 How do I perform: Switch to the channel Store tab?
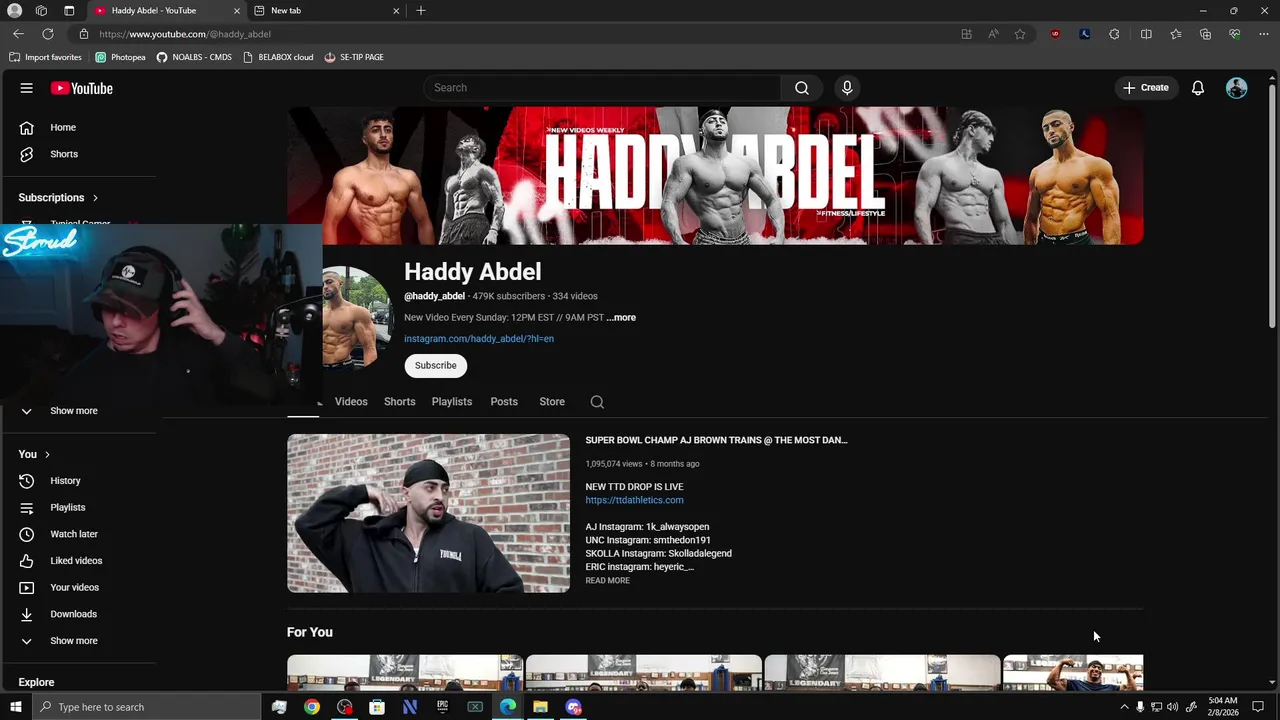click(x=552, y=402)
